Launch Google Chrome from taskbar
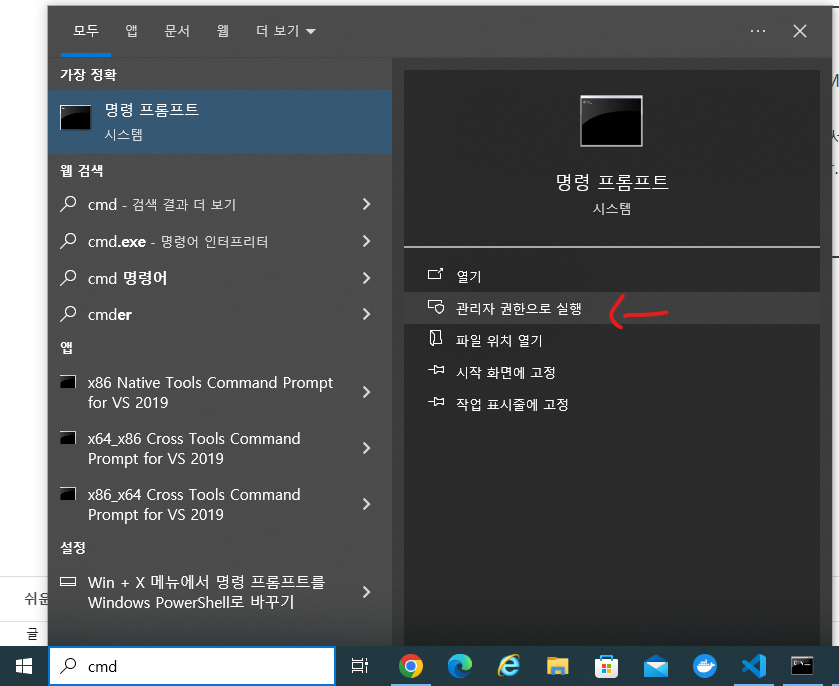 click(x=410, y=666)
